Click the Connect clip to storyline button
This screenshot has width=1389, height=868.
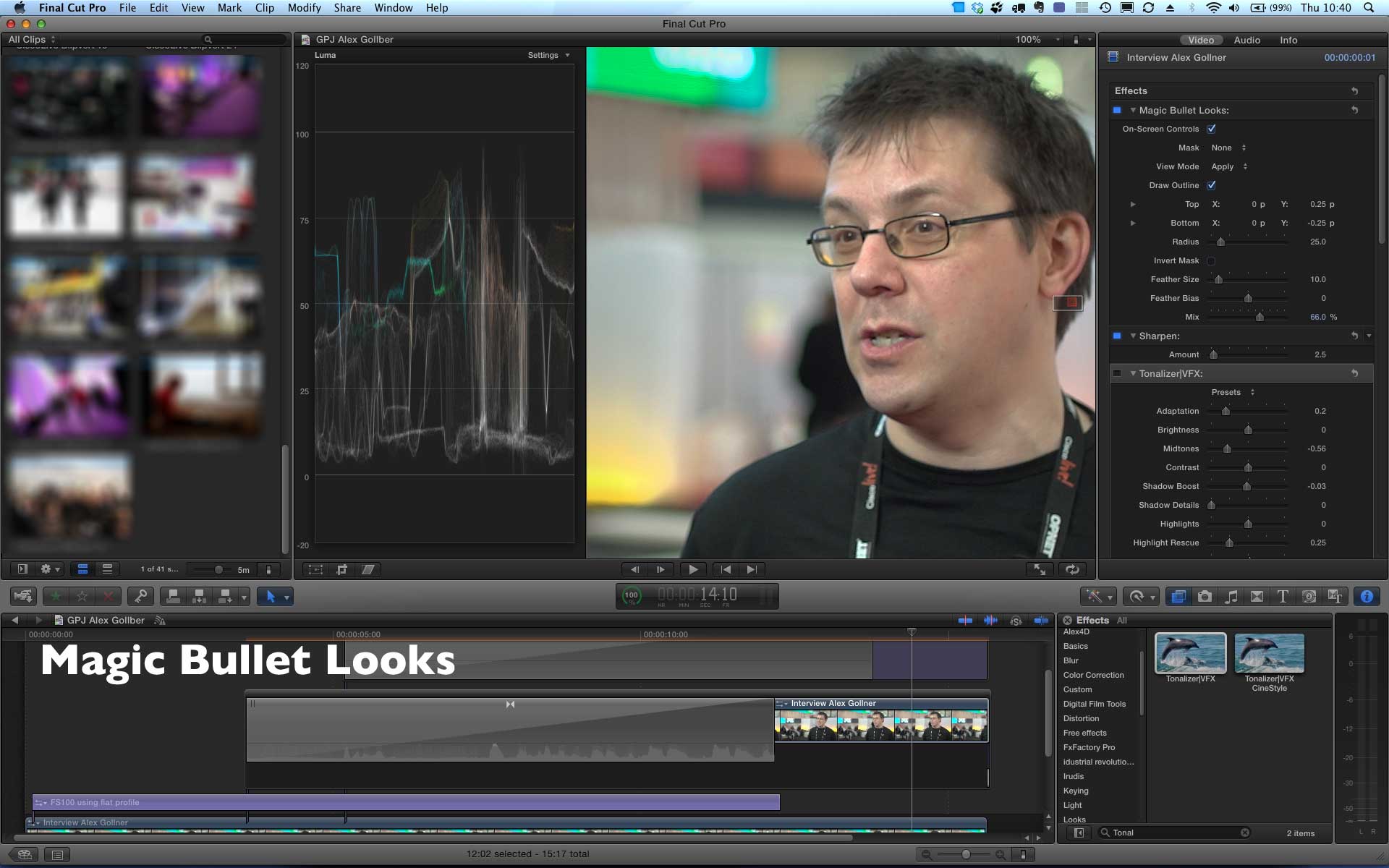point(173,597)
